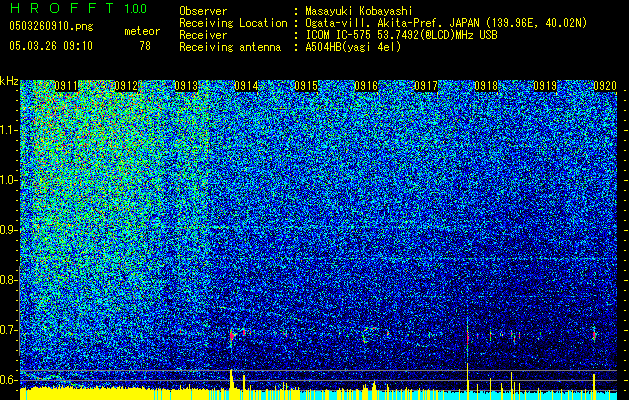Viewport: 629px width, 400px height.
Task: Click the 0912 time marker
Action: click(x=126, y=86)
